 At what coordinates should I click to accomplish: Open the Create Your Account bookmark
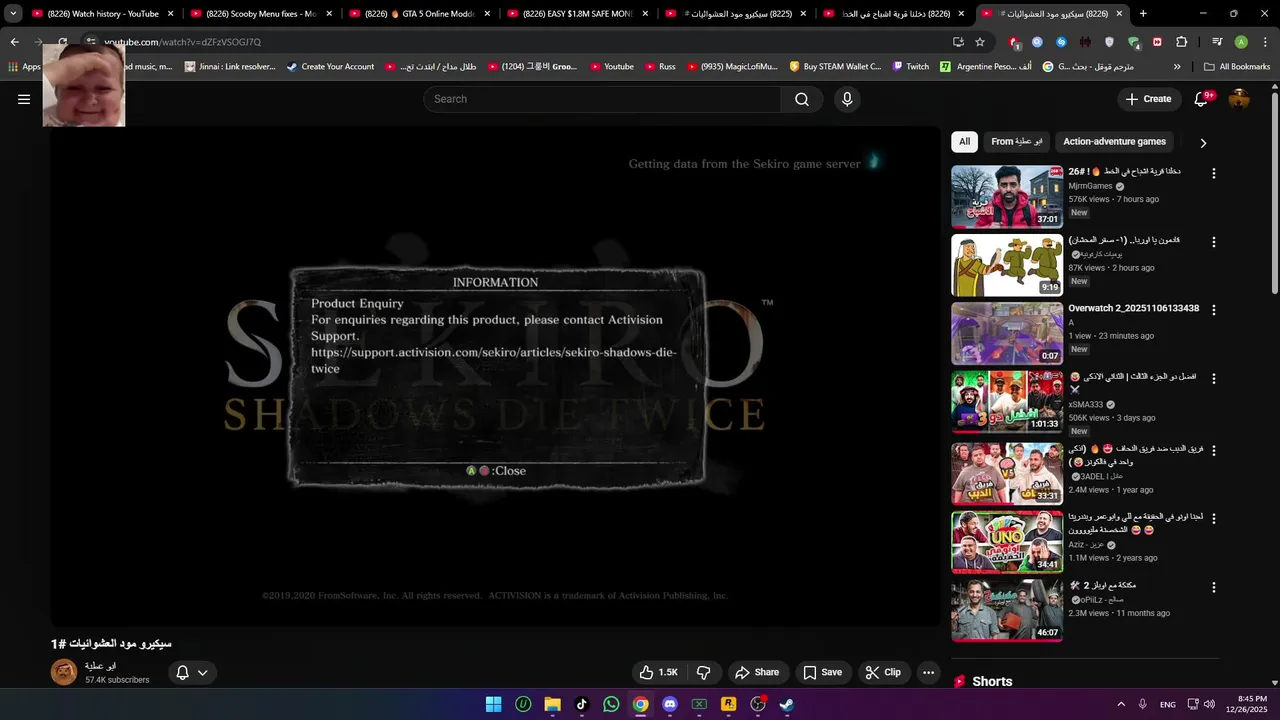pos(330,67)
